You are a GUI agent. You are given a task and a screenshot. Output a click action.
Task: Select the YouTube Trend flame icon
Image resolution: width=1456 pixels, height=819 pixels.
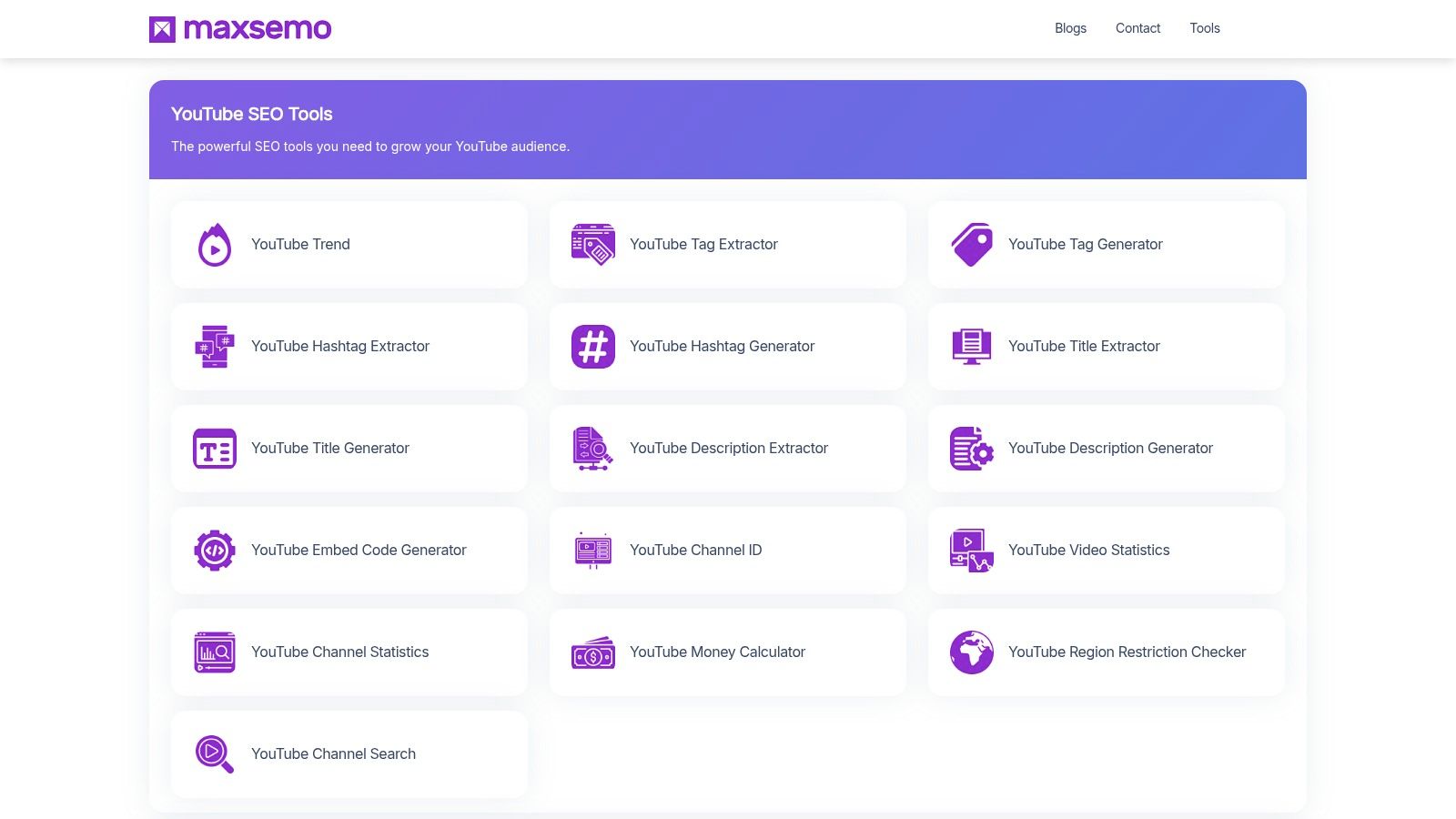click(215, 244)
